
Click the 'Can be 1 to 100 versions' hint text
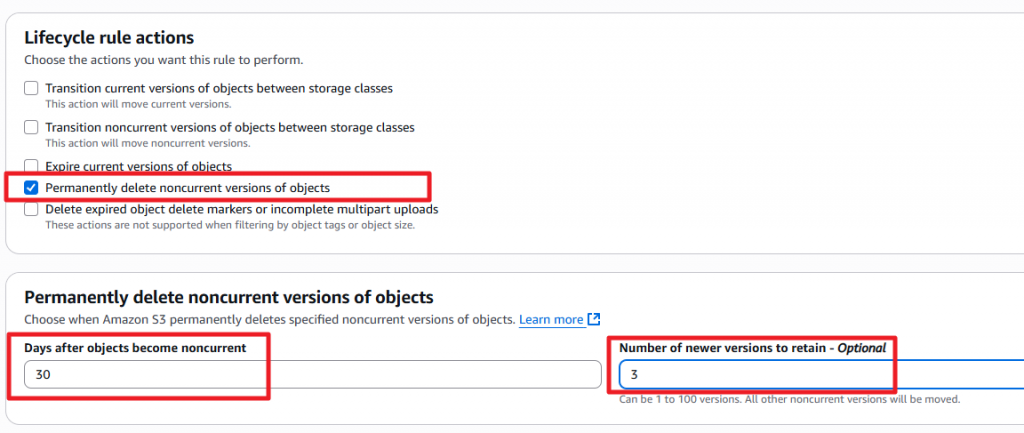pos(789,399)
